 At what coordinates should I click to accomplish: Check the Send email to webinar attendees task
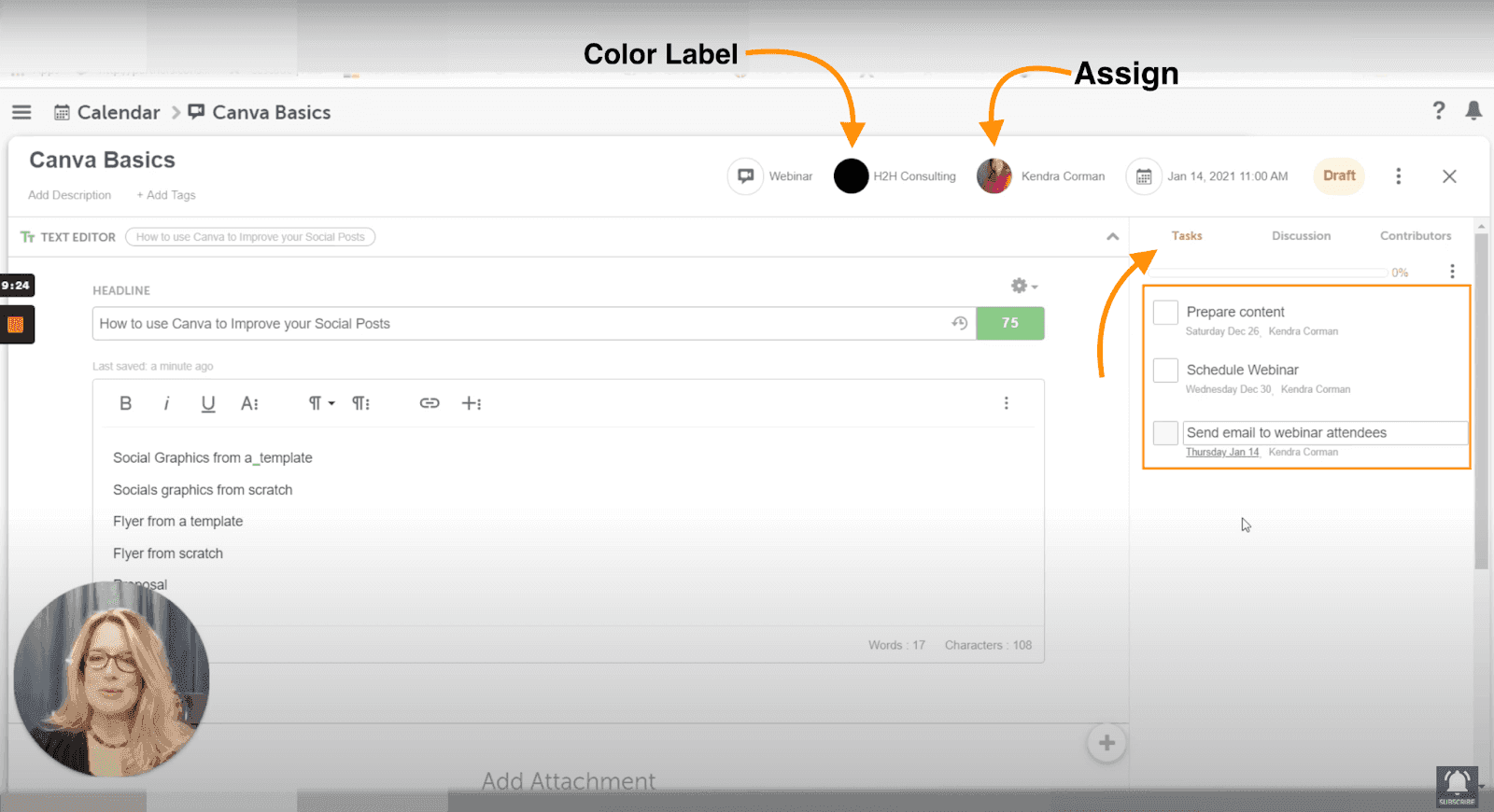1165,432
